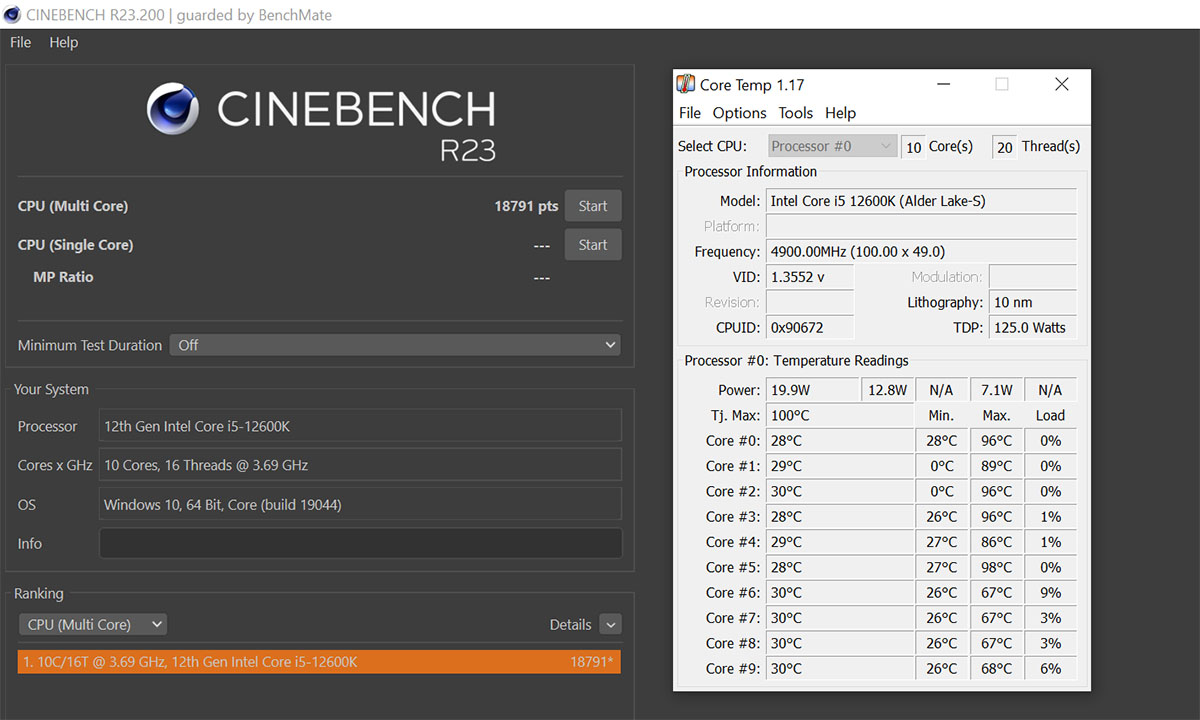Start the CPU Multi Core test
The height and width of the screenshot is (720, 1200).
[593, 206]
